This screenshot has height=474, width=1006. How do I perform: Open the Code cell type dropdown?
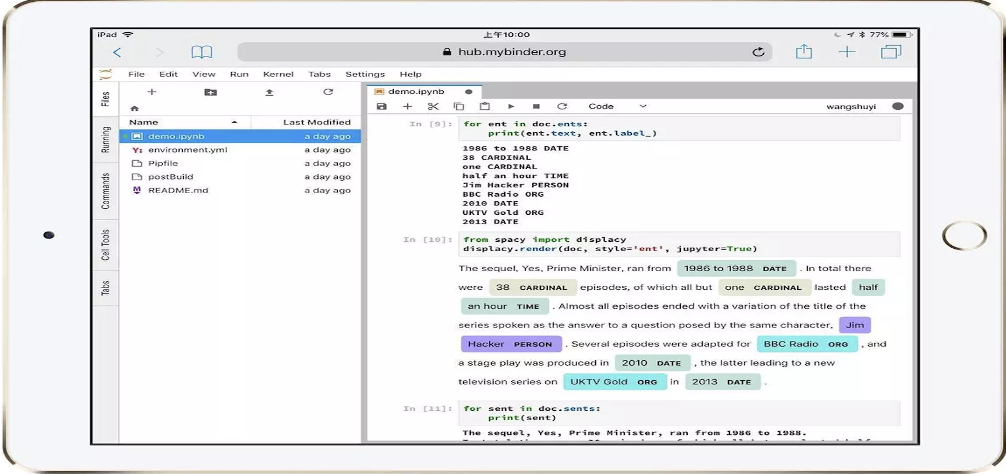pyautogui.click(x=617, y=106)
